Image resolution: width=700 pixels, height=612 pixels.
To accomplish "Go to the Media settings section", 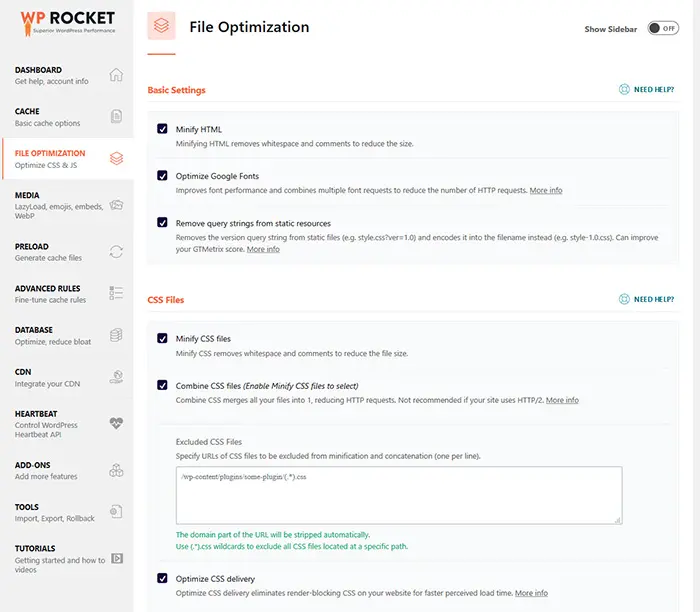I will tap(68, 205).
